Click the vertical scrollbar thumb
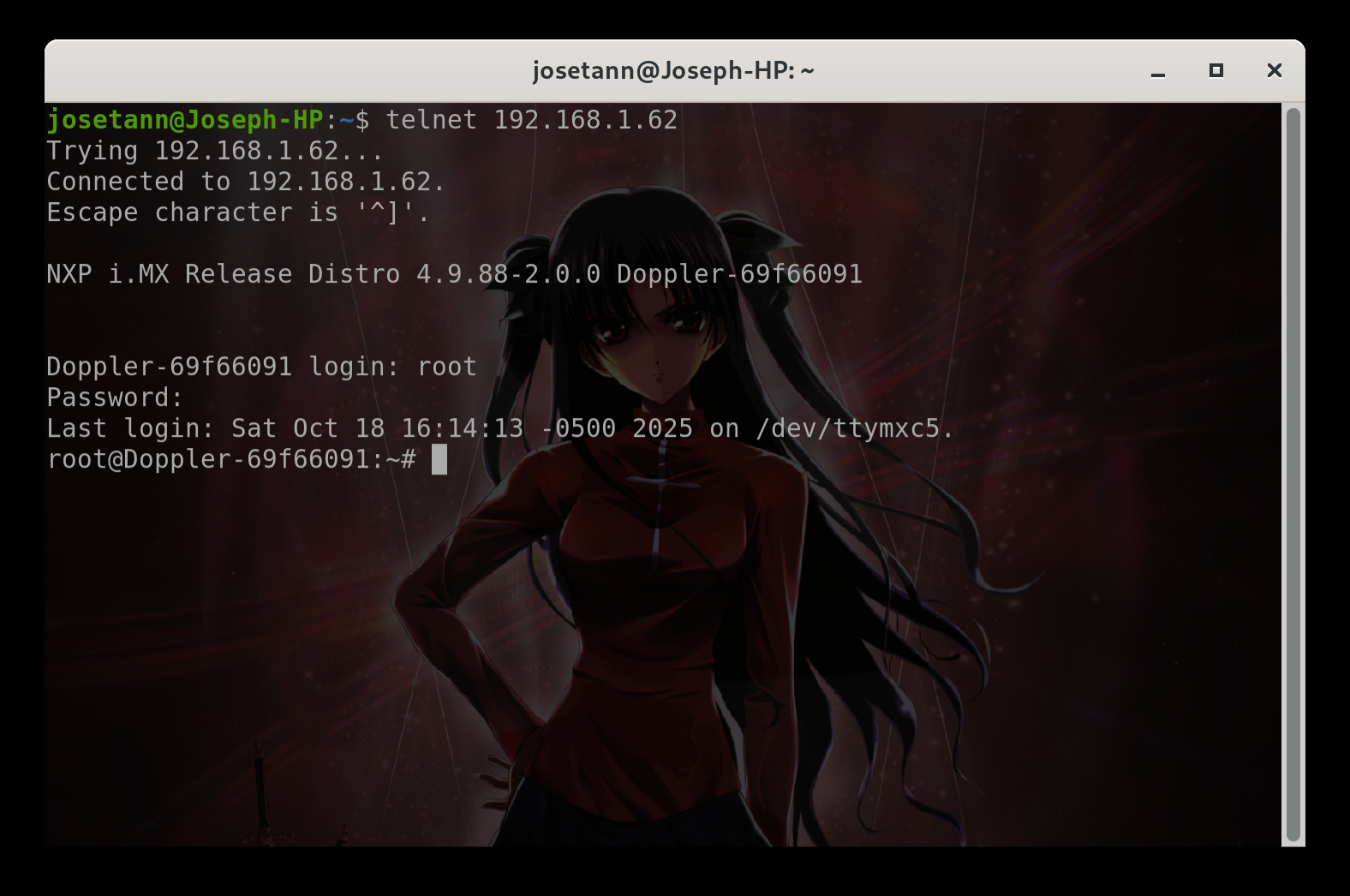The height and width of the screenshot is (896, 1350). (1293, 474)
